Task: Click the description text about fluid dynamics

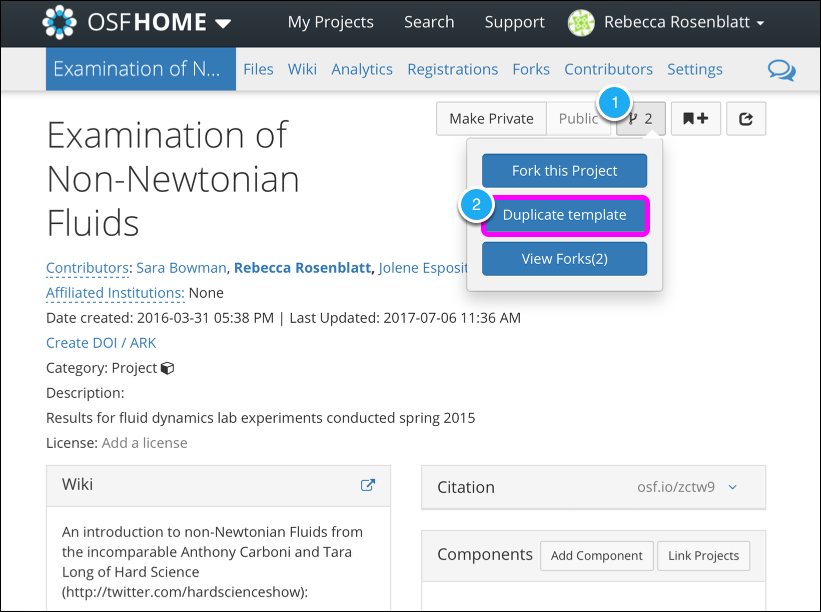Action: (x=261, y=418)
